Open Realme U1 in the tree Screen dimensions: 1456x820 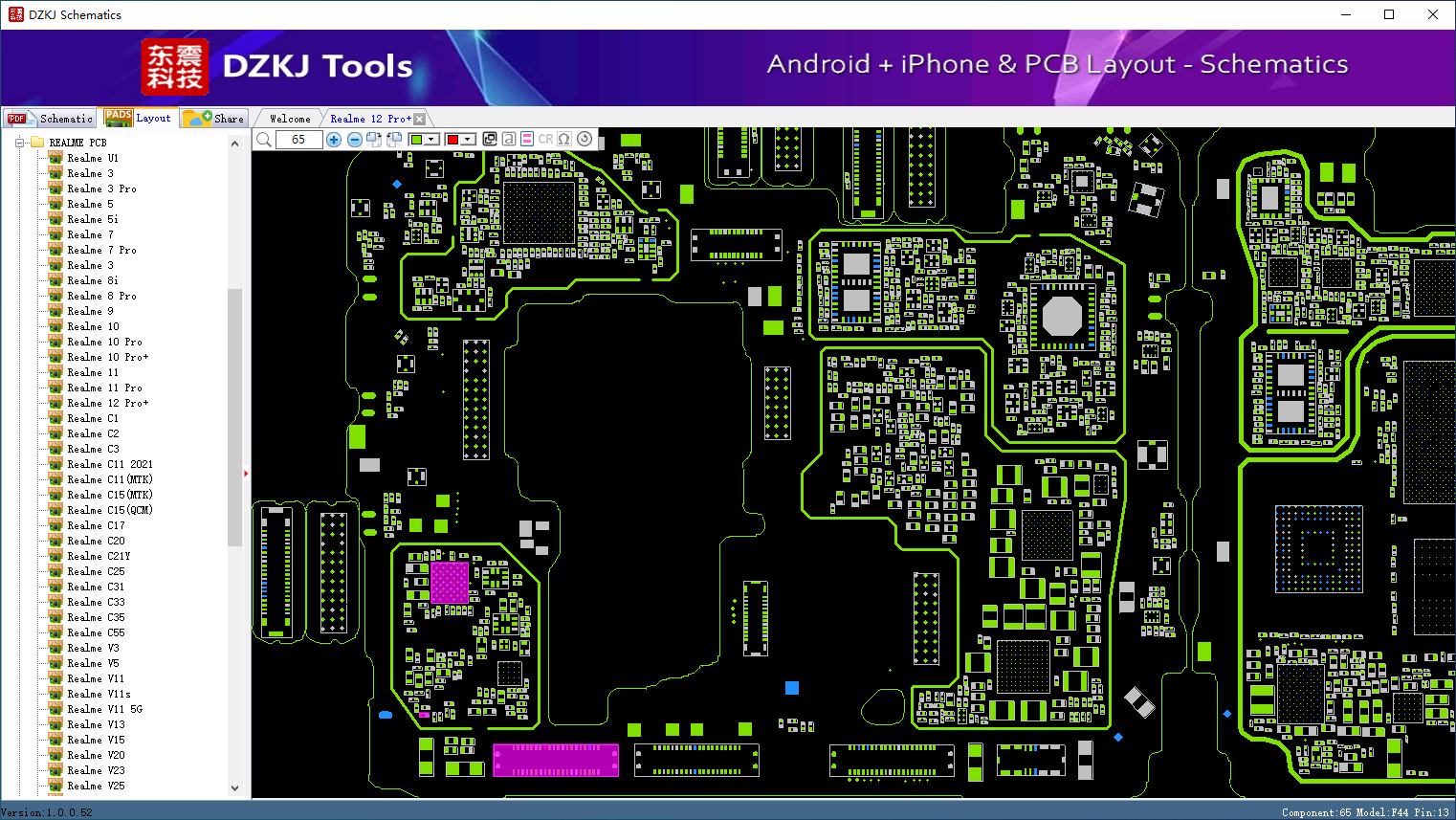tap(93, 158)
